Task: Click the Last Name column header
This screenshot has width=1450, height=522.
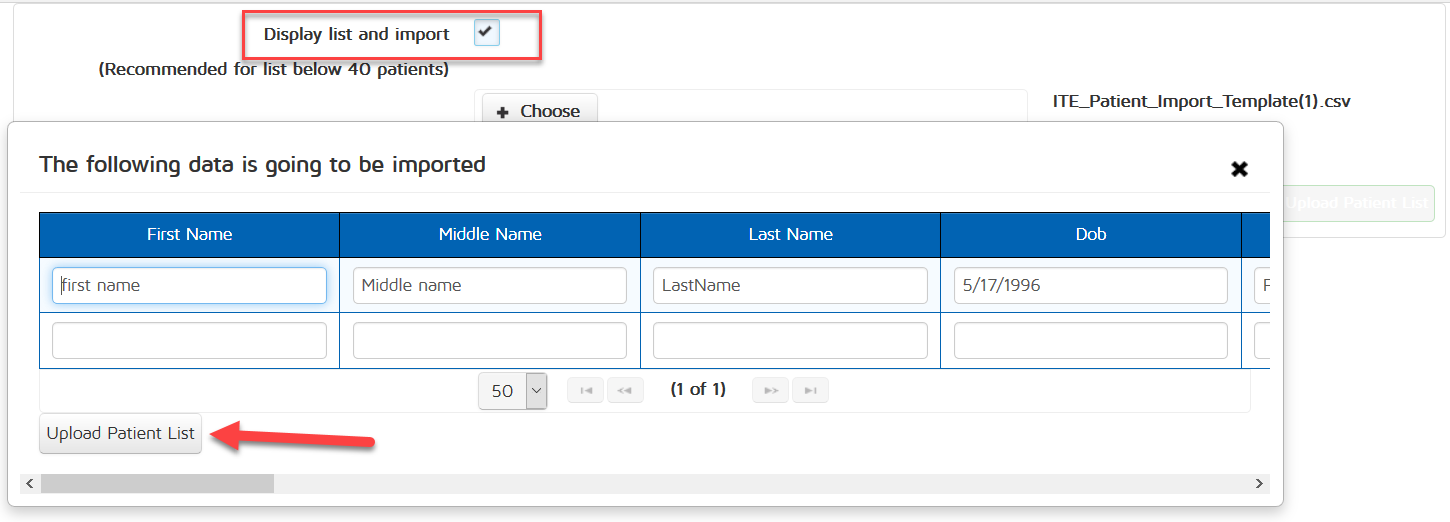Action: 790,234
